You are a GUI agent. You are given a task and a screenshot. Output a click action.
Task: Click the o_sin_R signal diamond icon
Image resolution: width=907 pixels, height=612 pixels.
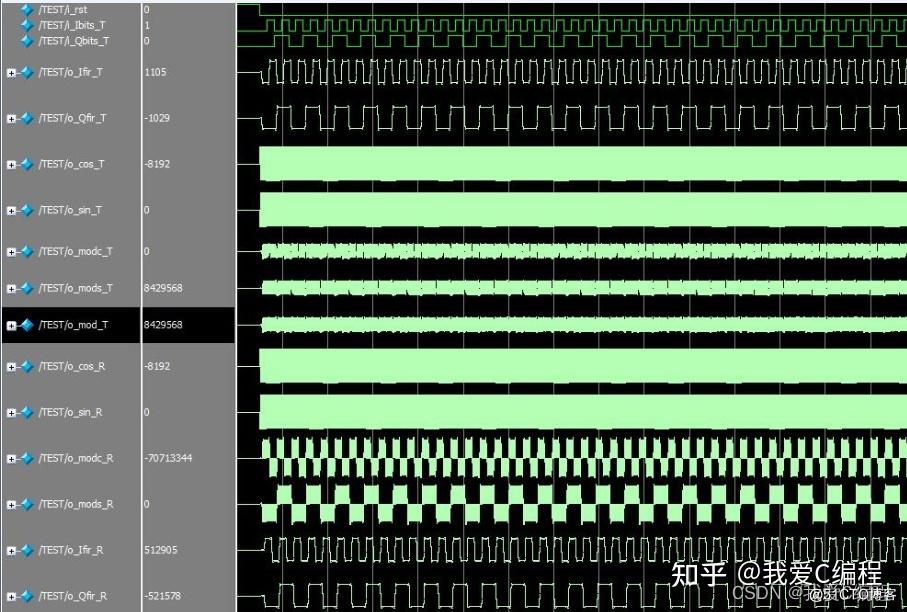tap(27, 412)
